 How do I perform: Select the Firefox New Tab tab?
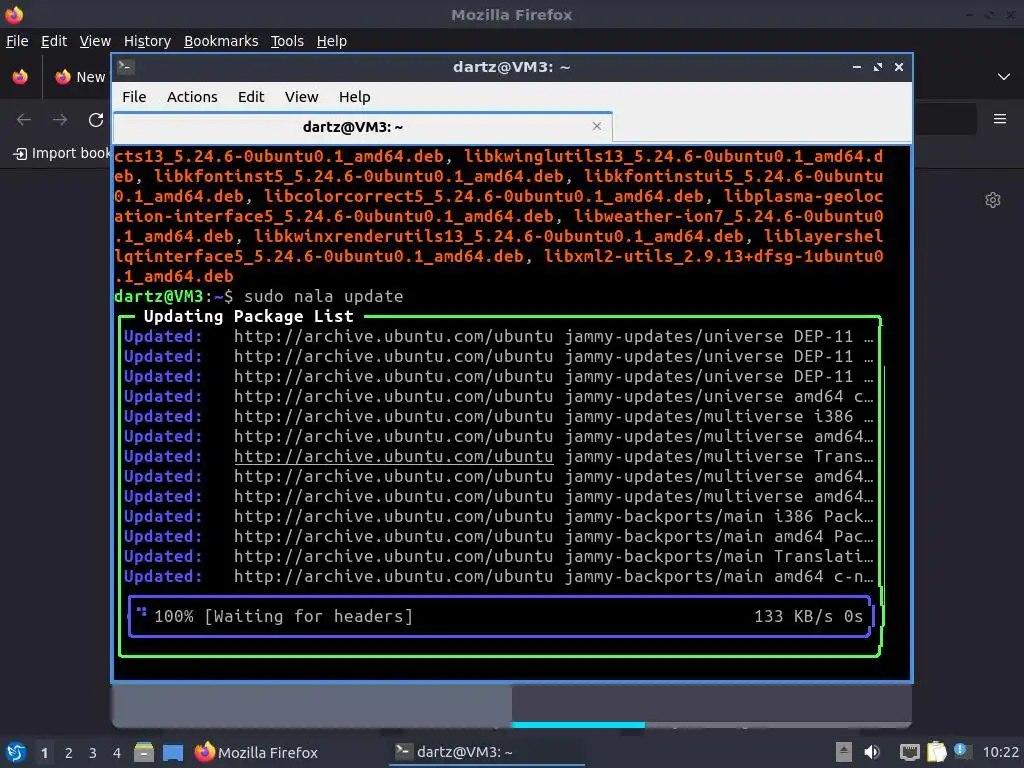(x=79, y=77)
